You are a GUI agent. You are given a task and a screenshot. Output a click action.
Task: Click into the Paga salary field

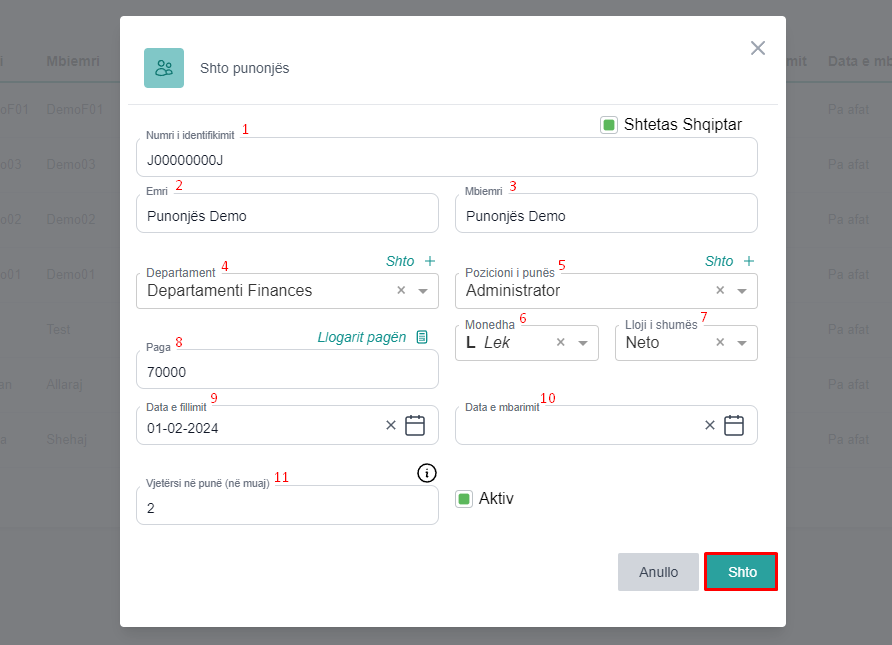point(287,372)
